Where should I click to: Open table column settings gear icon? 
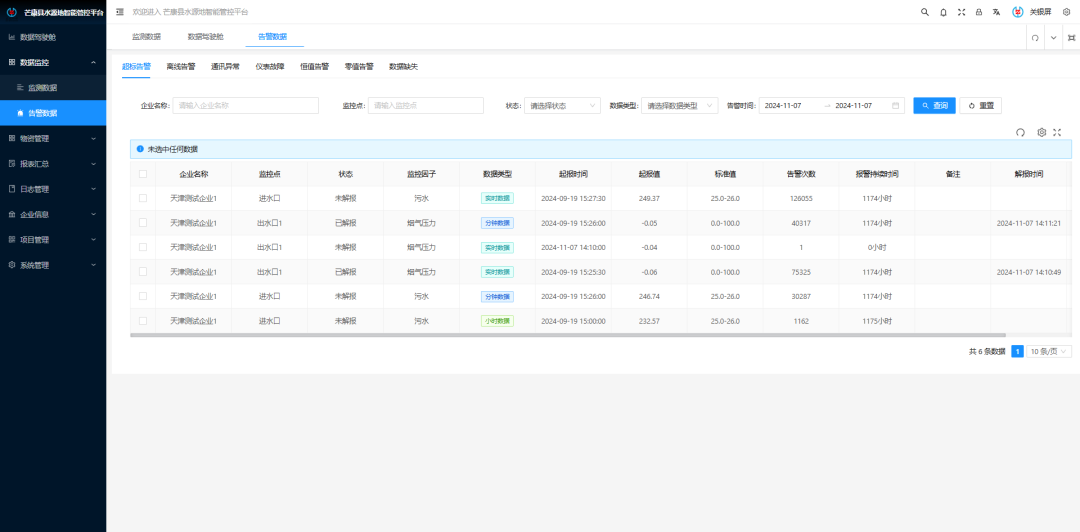(1041, 132)
